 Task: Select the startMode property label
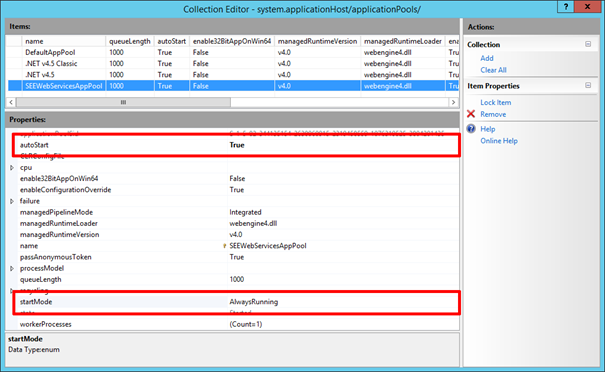coord(36,302)
